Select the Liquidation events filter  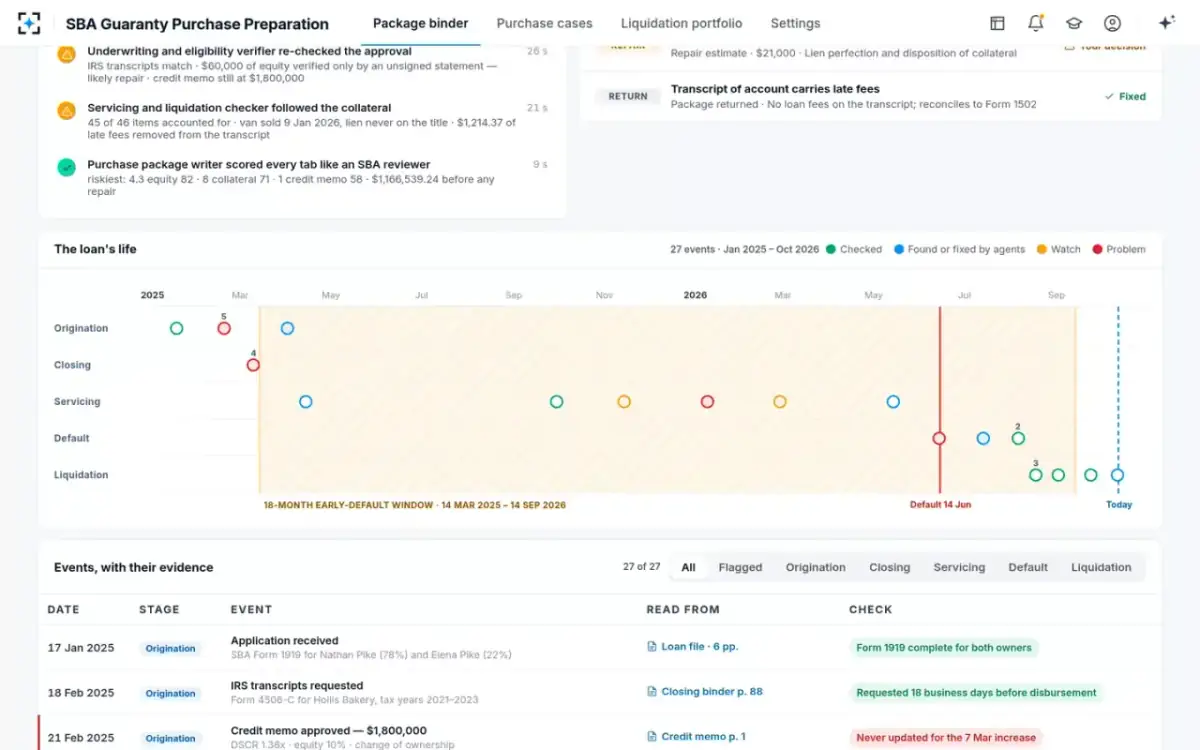(x=1101, y=567)
